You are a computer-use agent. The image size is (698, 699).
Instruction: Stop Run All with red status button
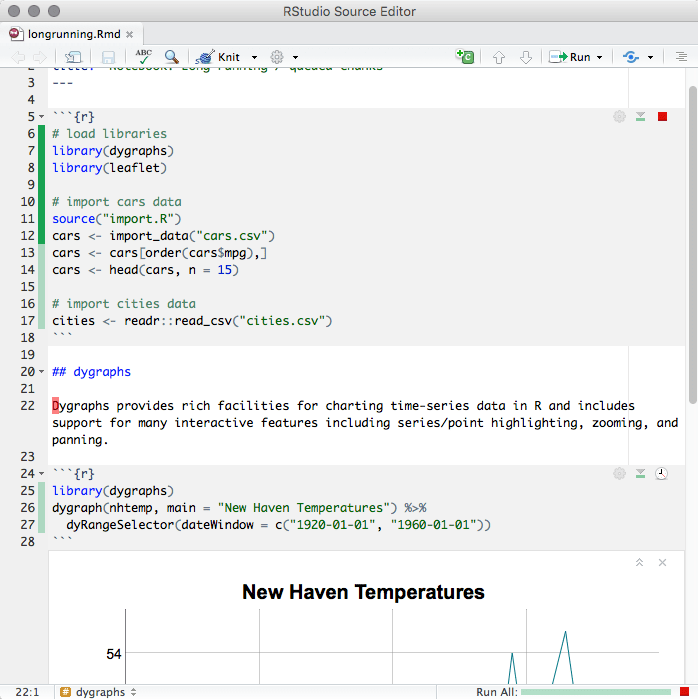tap(684, 692)
